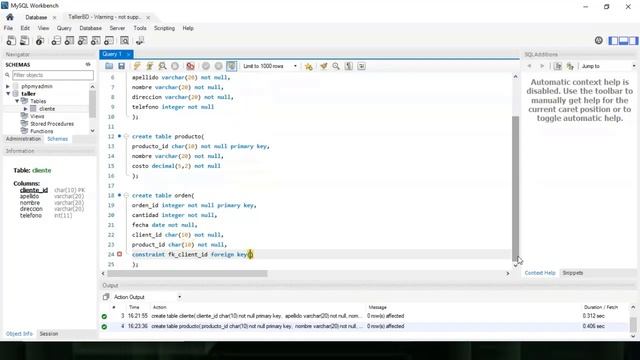The height and width of the screenshot is (360, 640).
Task: Open find panel with magnifier icon
Action: point(336,66)
